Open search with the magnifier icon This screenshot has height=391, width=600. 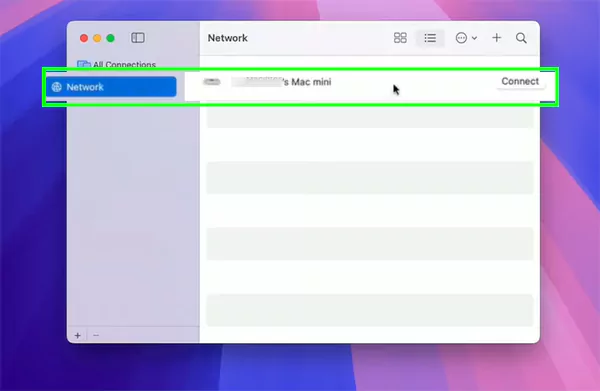click(x=521, y=38)
